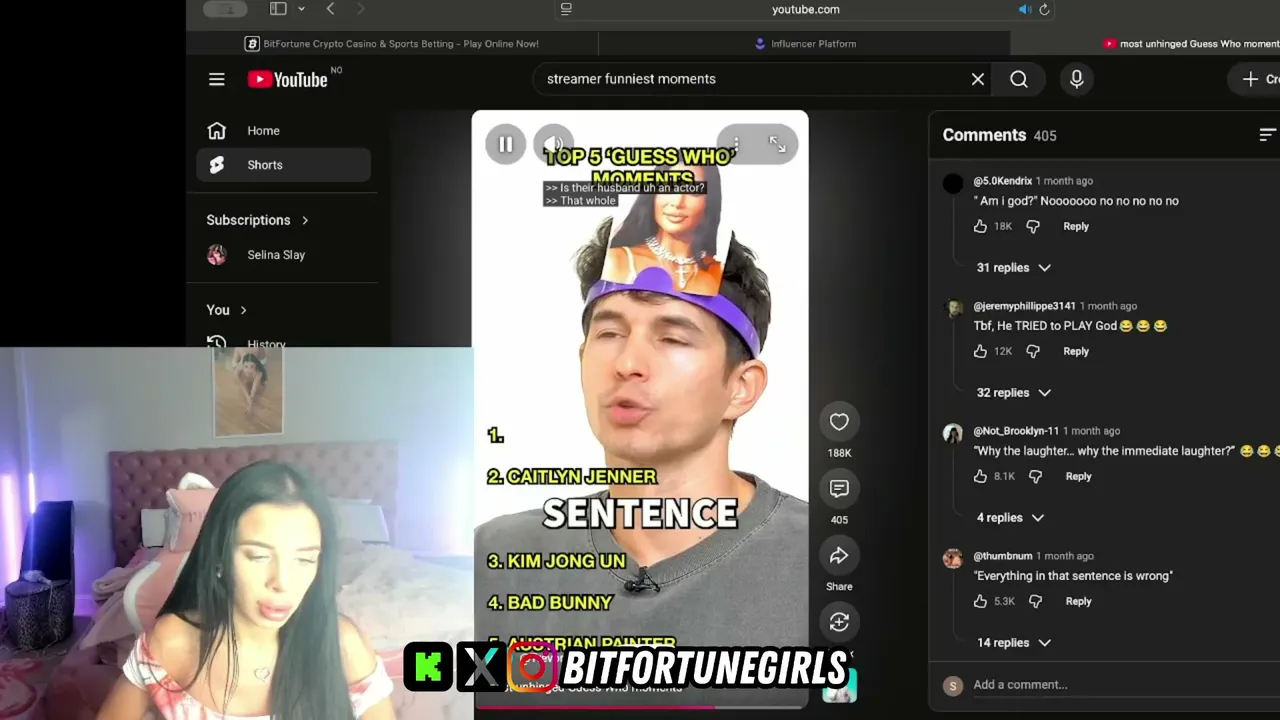Screen dimensions: 1280x720
Task: Show Safari's sidebar
Action: click(x=278, y=9)
